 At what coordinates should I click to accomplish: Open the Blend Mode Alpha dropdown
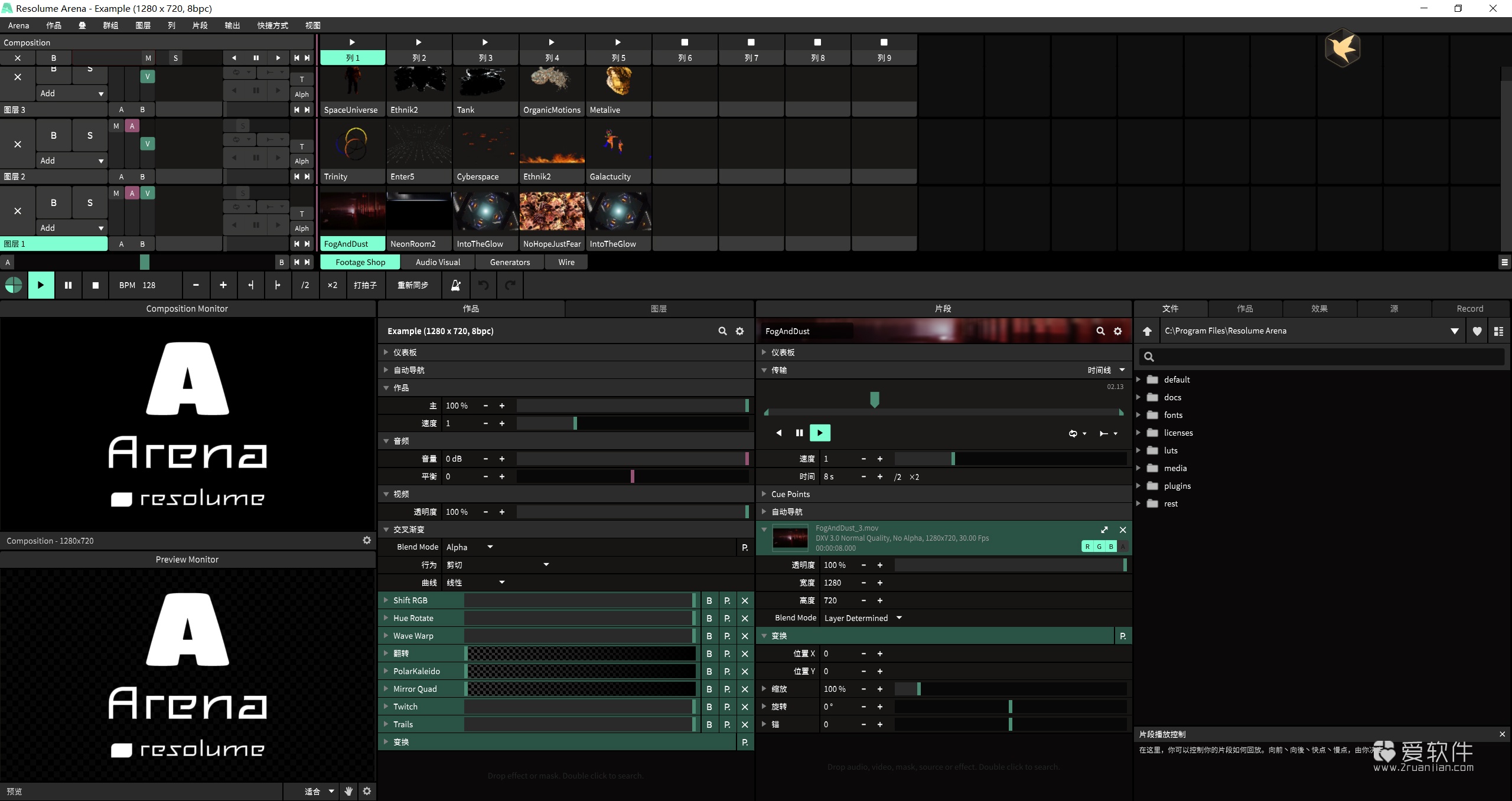[470, 547]
